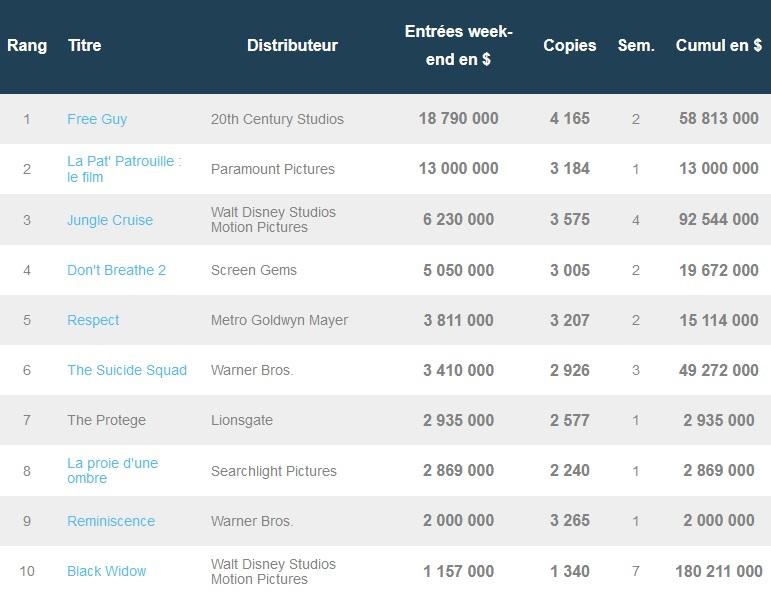
Task: Click copies value 3 265
Action: click(569, 520)
